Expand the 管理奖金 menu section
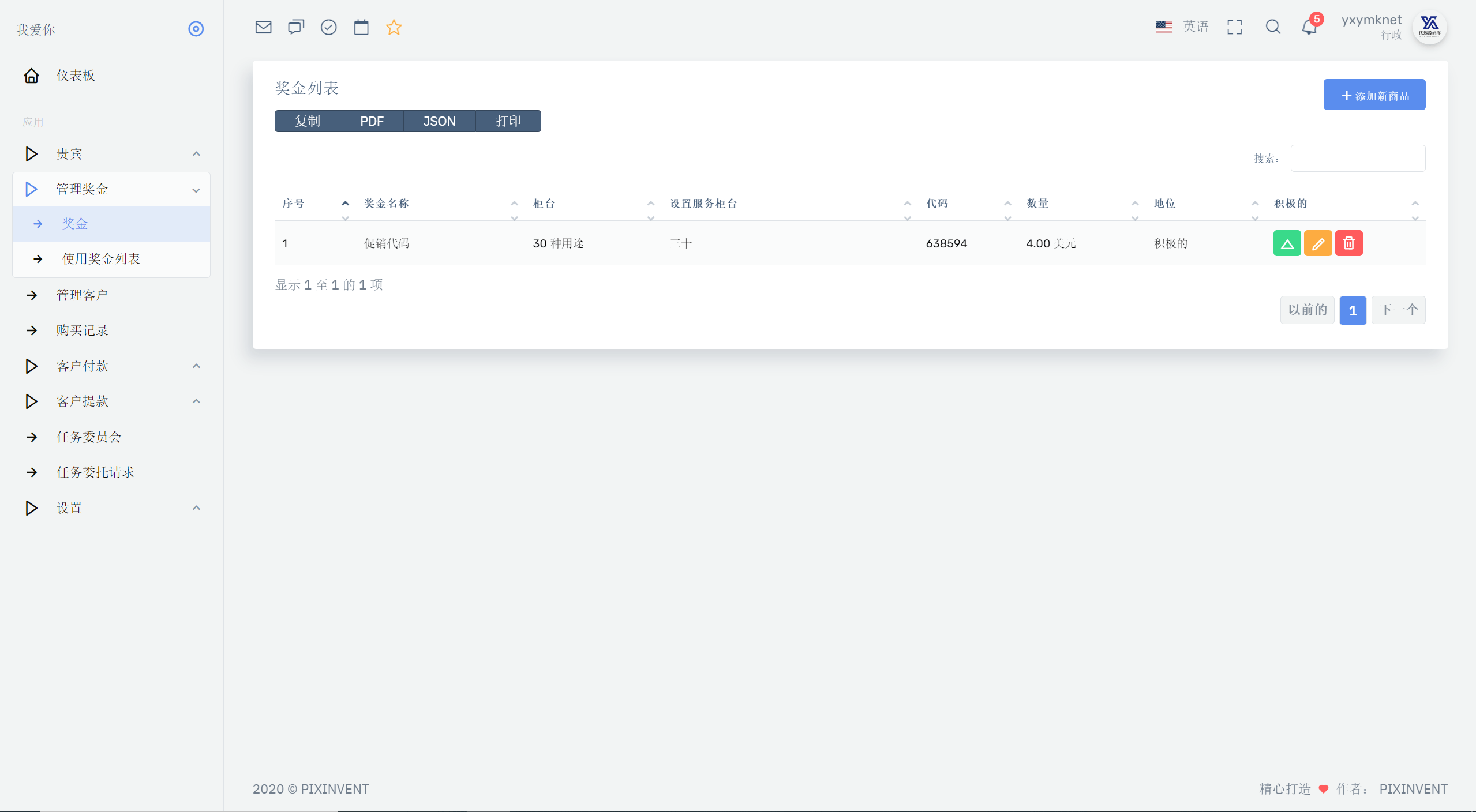 click(x=110, y=188)
